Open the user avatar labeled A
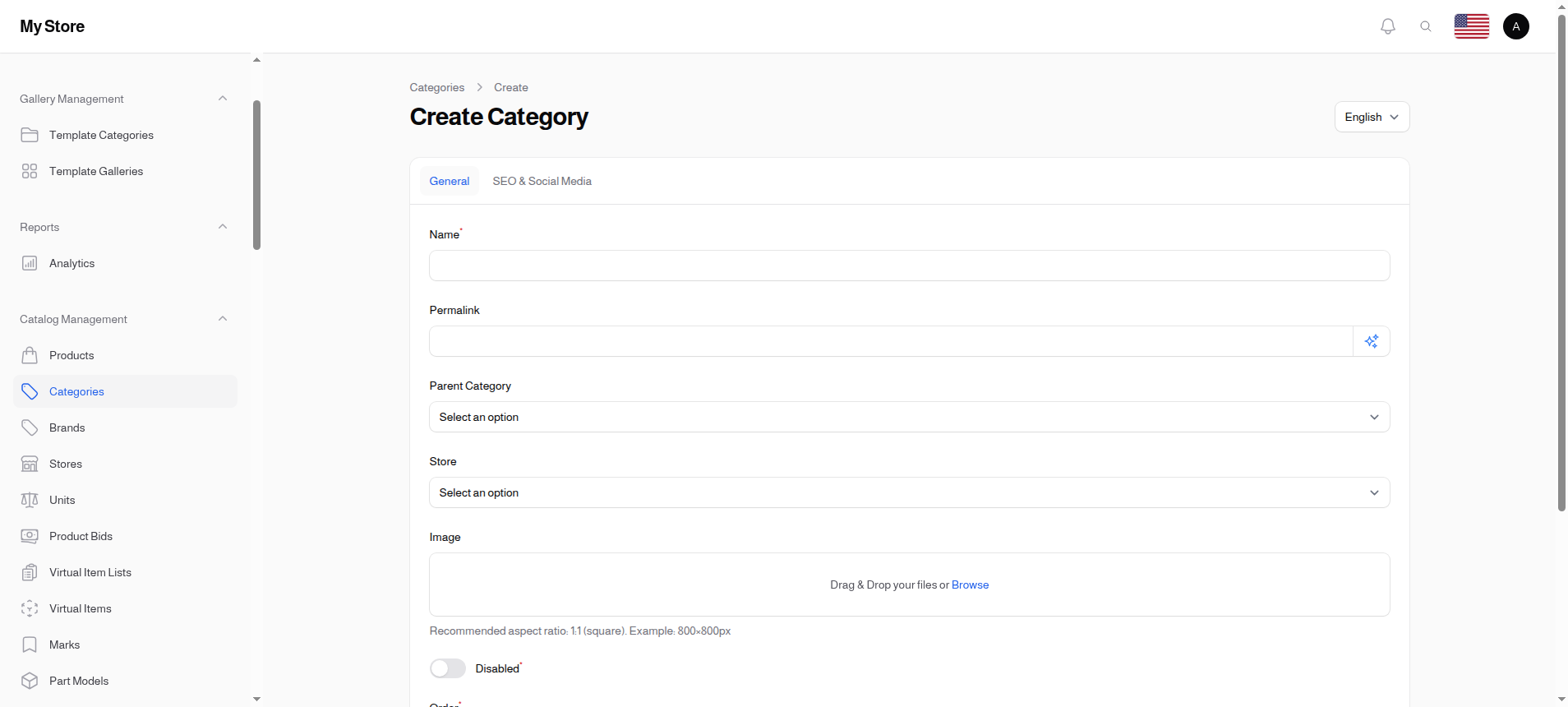 1516,26
